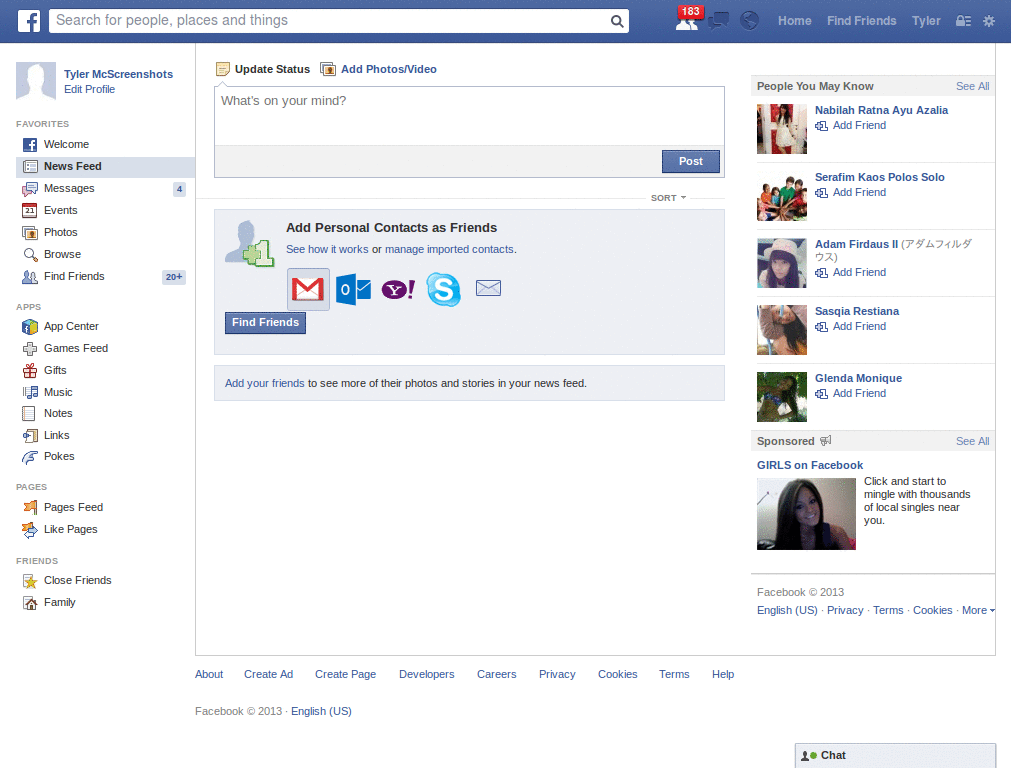Open the Careers footer link
The width and height of the screenshot is (1024, 768).
click(x=496, y=674)
